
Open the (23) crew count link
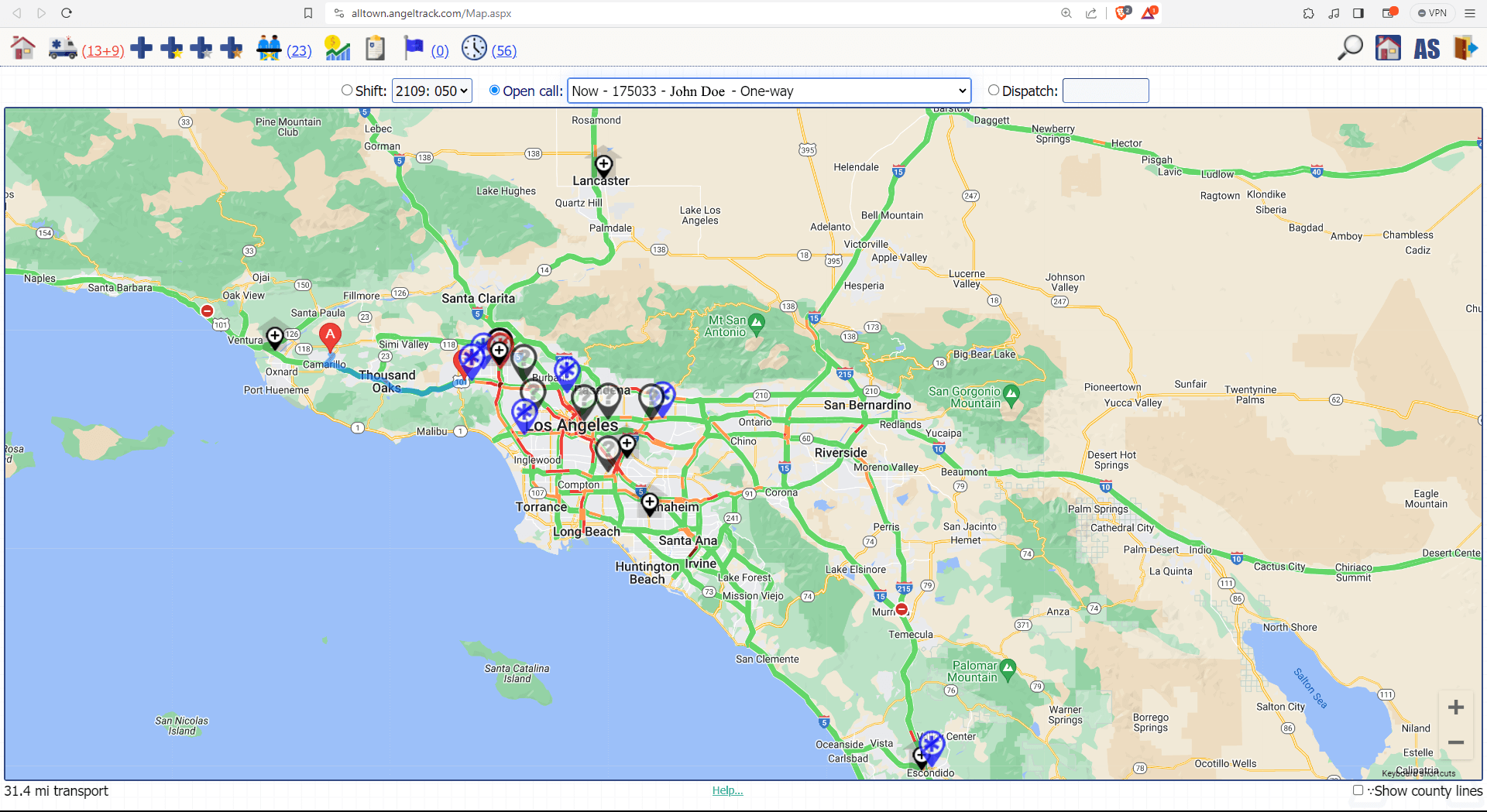299,51
